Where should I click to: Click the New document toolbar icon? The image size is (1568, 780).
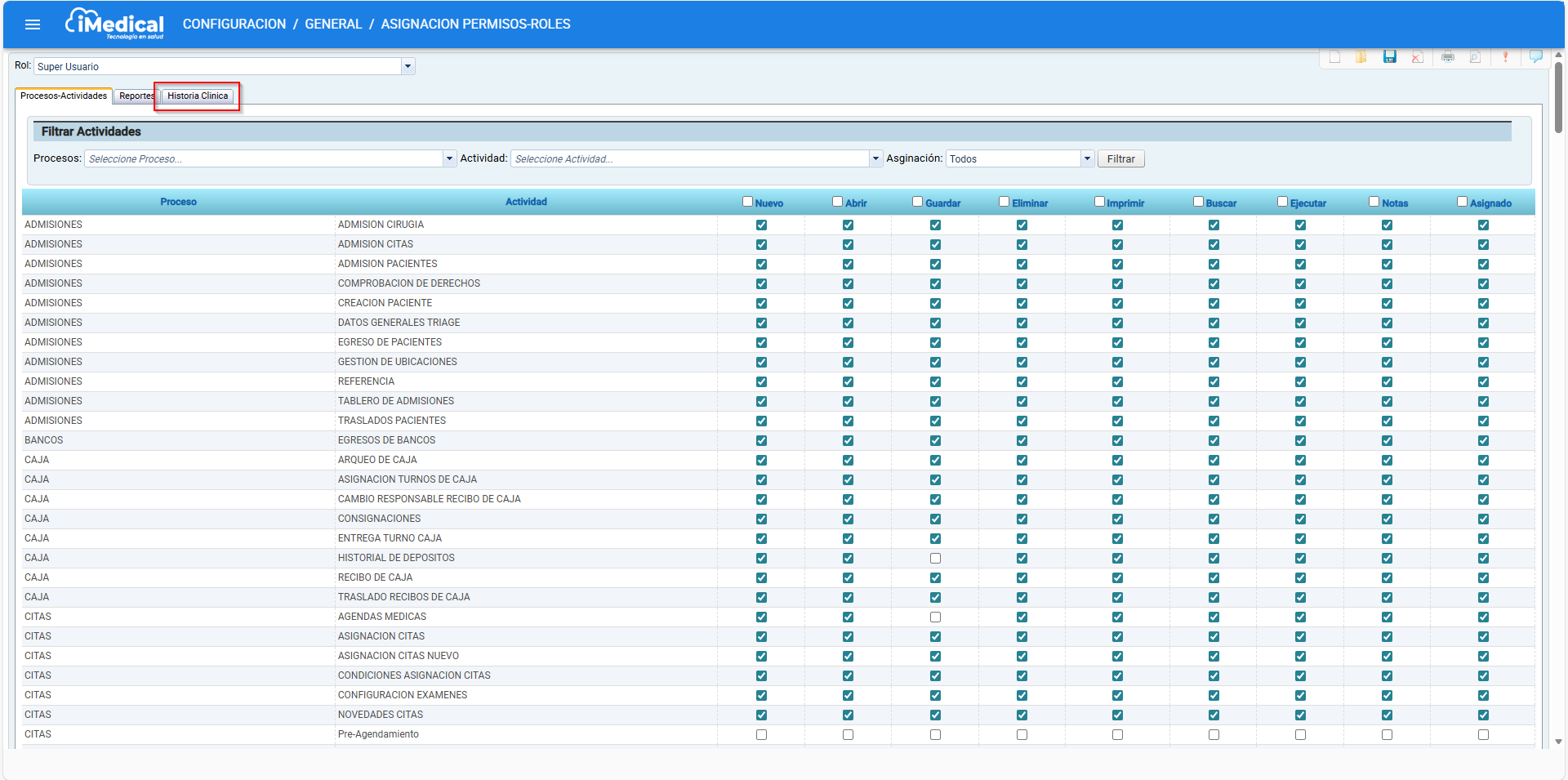tap(1334, 57)
